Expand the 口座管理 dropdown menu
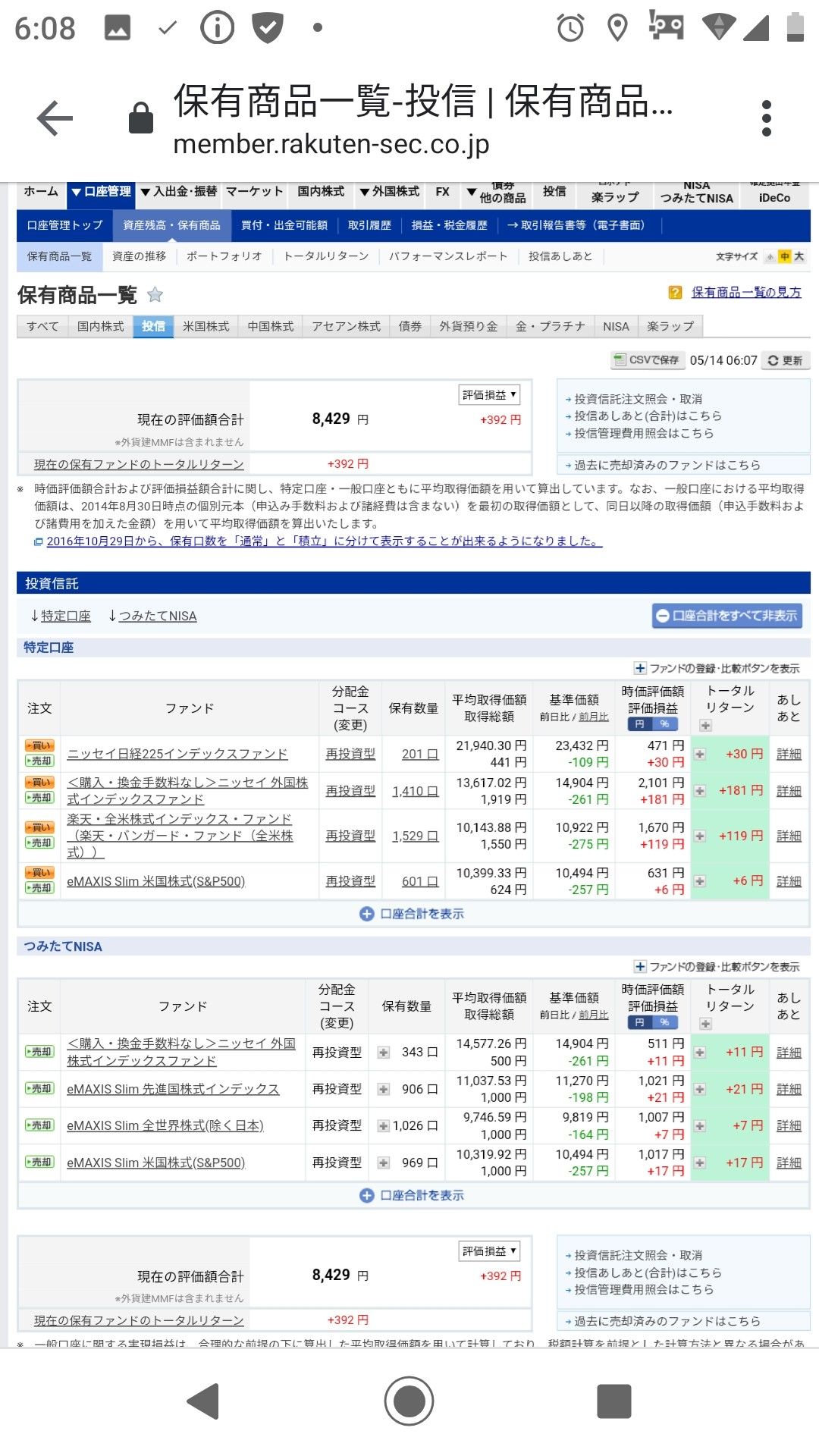819x1456 pixels. pos(101,192)
